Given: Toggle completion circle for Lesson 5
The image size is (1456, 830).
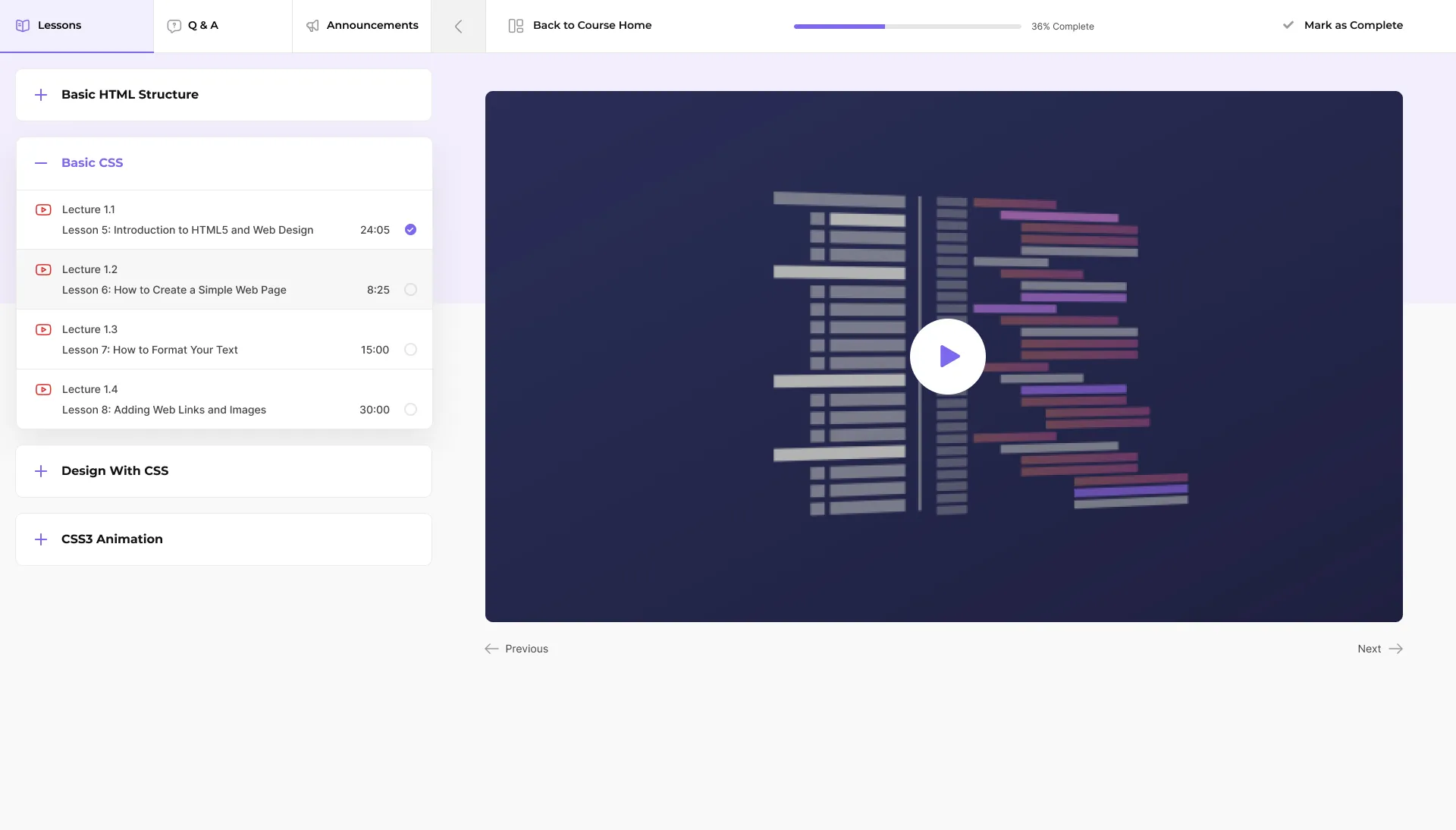Looking at the screenshot, I should [x=410, y=230].
